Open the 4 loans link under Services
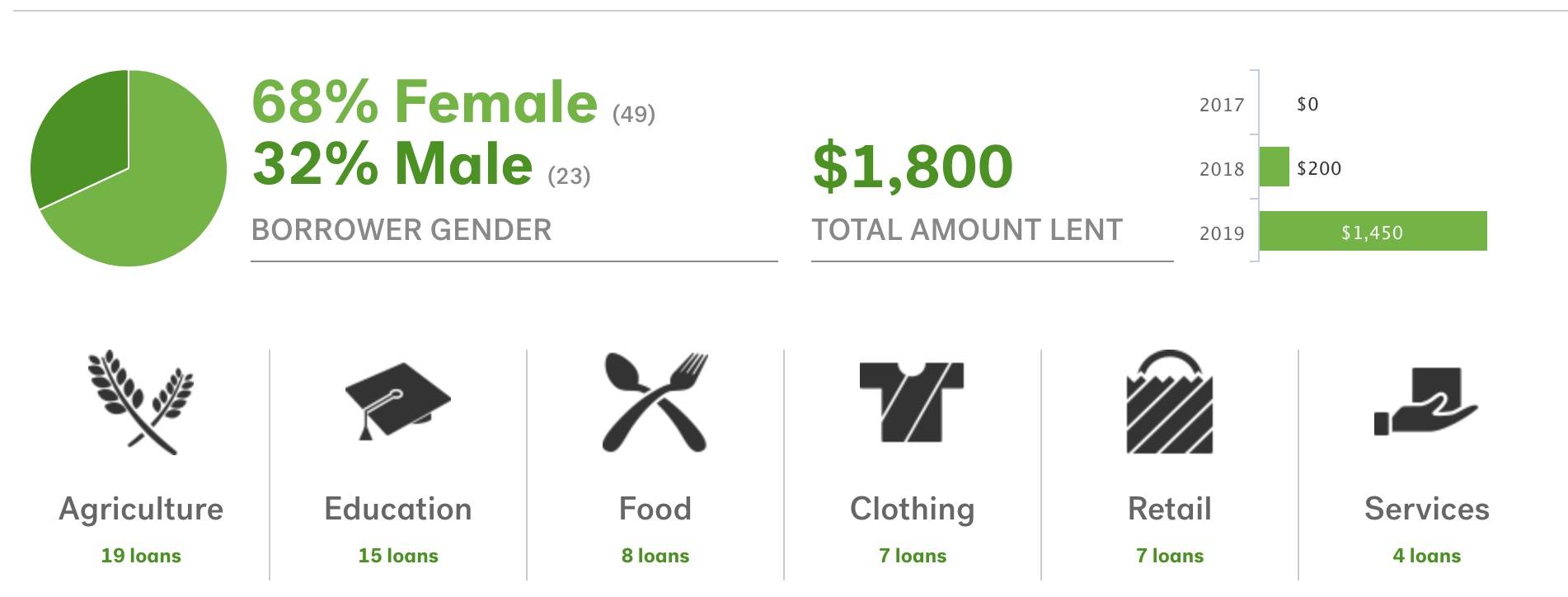The width and height of the screenshot is (1568, 597). pos(1427,556)
